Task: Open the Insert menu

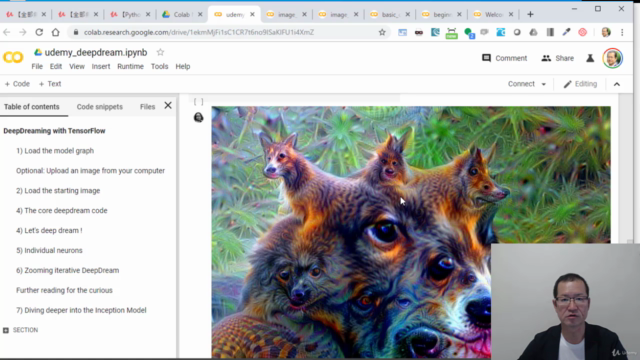Action: [x=101, y=66]
